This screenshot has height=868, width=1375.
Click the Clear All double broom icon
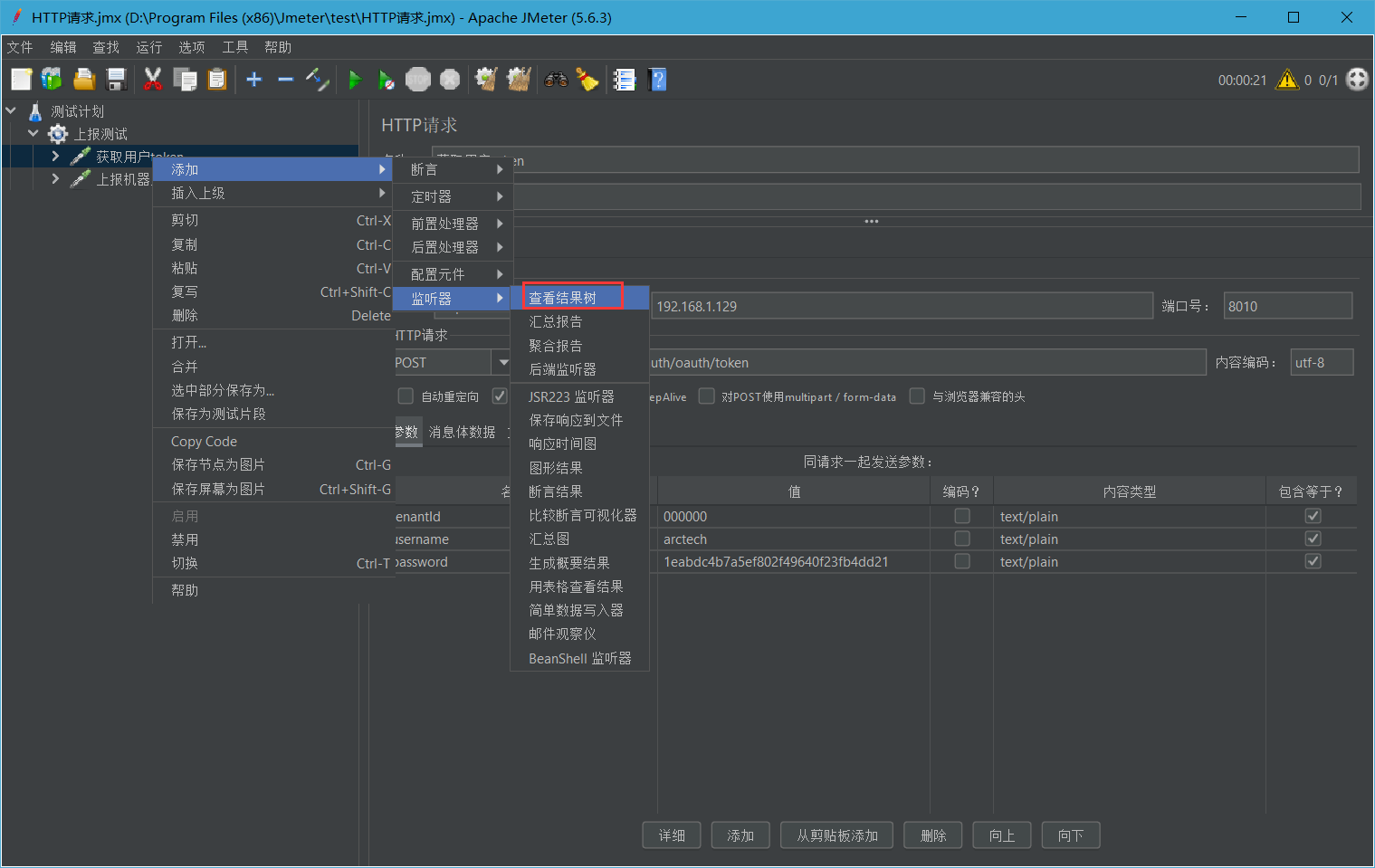click(x=519, y=80)
